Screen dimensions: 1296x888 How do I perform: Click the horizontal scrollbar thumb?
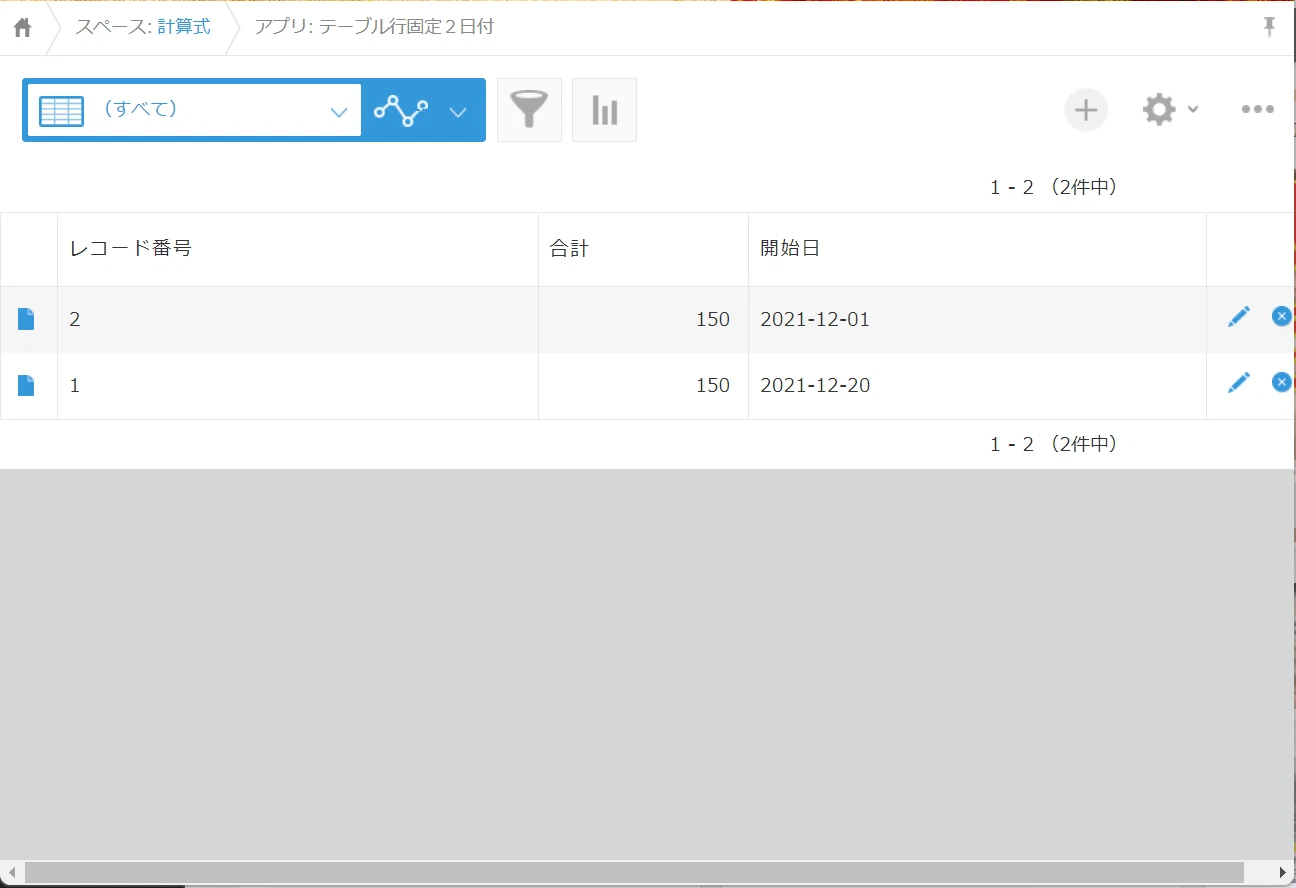634,872
